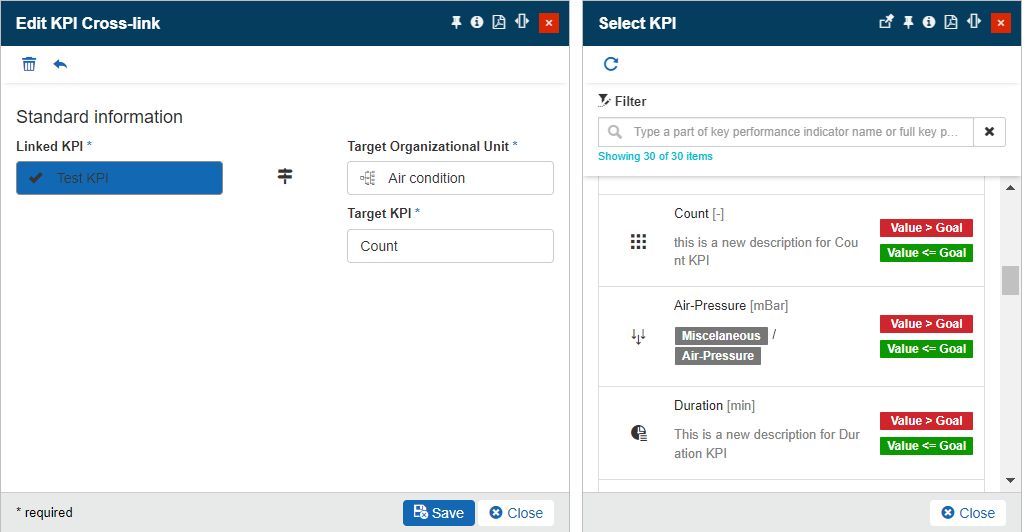Click the Miscellaneous category tag
1023x532 pixels.
point(721,336)
